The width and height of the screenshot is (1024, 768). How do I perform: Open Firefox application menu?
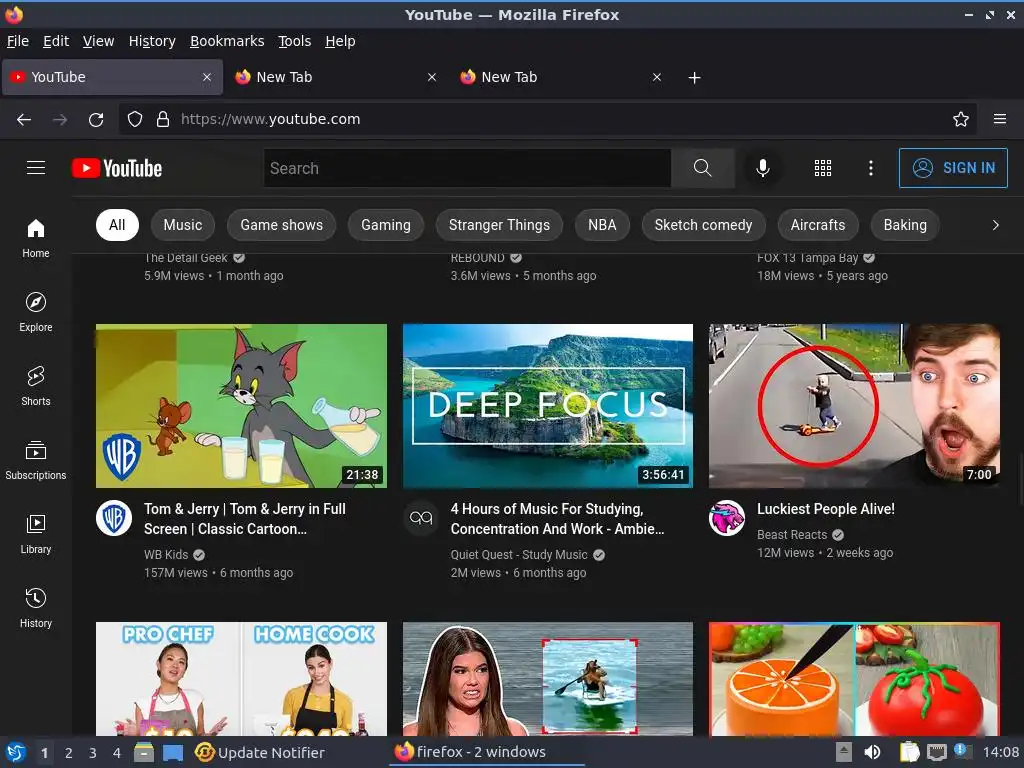(1000, 119)
